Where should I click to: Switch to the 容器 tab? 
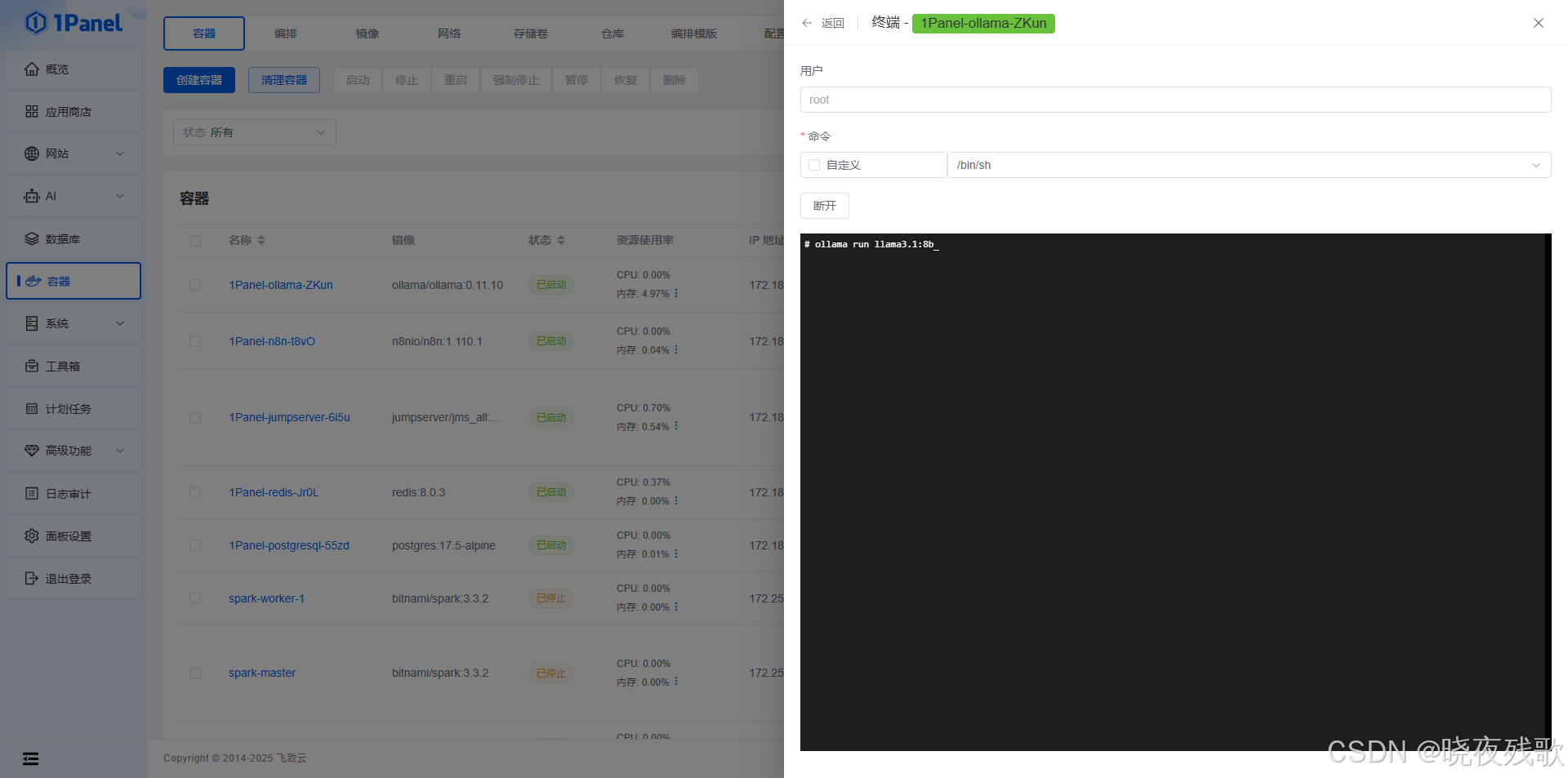(x=204, y=33)
